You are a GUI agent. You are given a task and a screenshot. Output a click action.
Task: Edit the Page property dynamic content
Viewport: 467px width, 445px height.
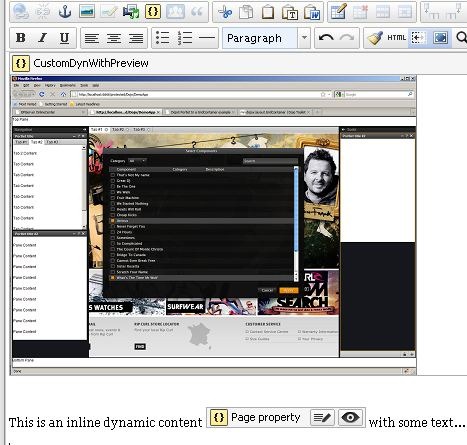(322, 418)
